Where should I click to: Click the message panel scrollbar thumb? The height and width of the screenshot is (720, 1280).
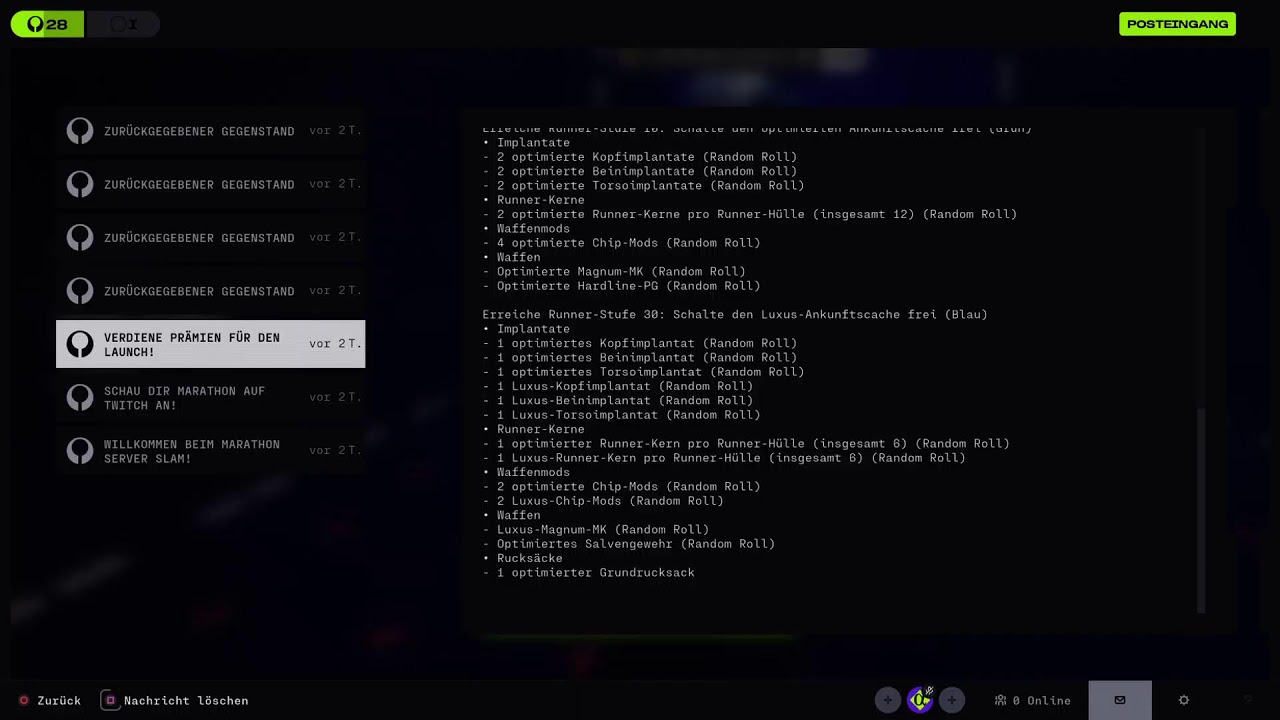pyautogui.click(x=1201, y=510)
